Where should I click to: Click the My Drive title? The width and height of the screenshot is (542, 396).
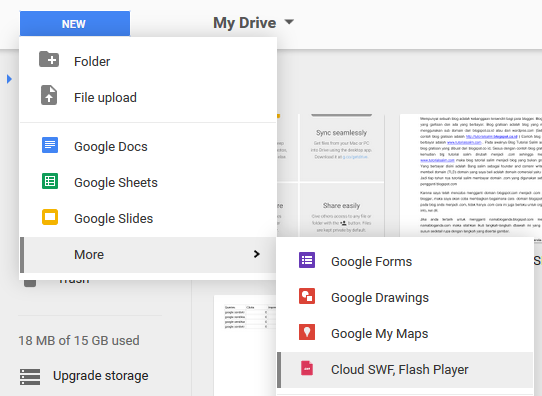coord(244,23)
